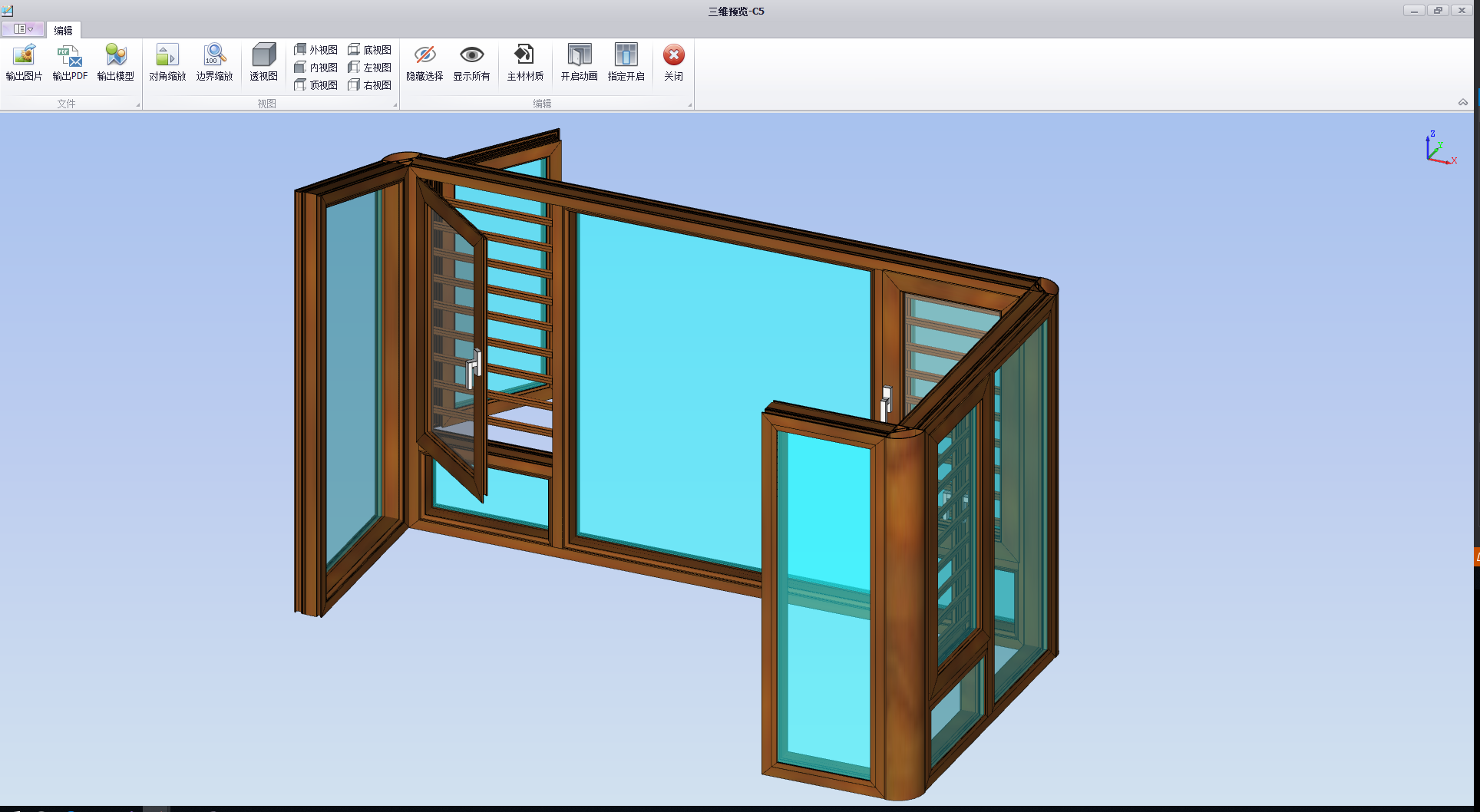Expand the 编辑 group dialog launcher
The image size is (1480, 812).
point(690,105)
